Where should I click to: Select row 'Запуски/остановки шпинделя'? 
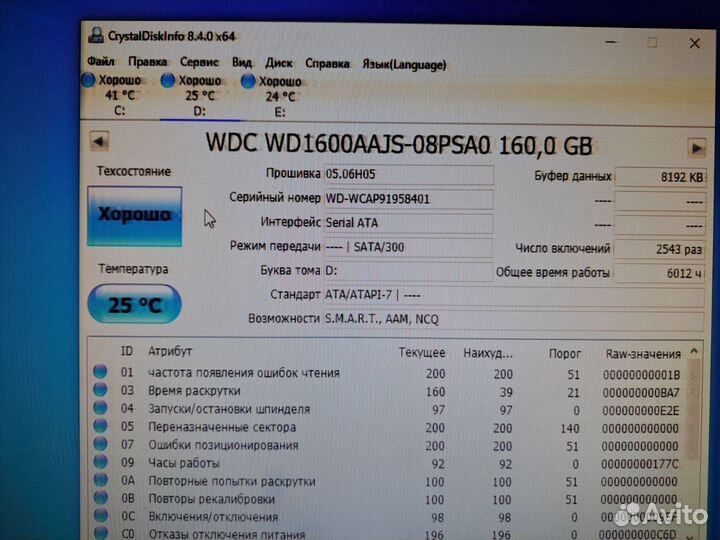coord(388,410)
